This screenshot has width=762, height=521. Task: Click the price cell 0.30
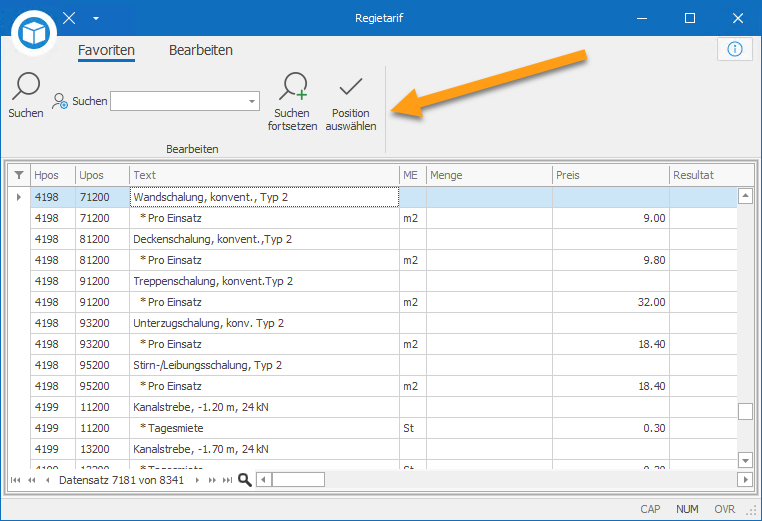coord(611,428)
